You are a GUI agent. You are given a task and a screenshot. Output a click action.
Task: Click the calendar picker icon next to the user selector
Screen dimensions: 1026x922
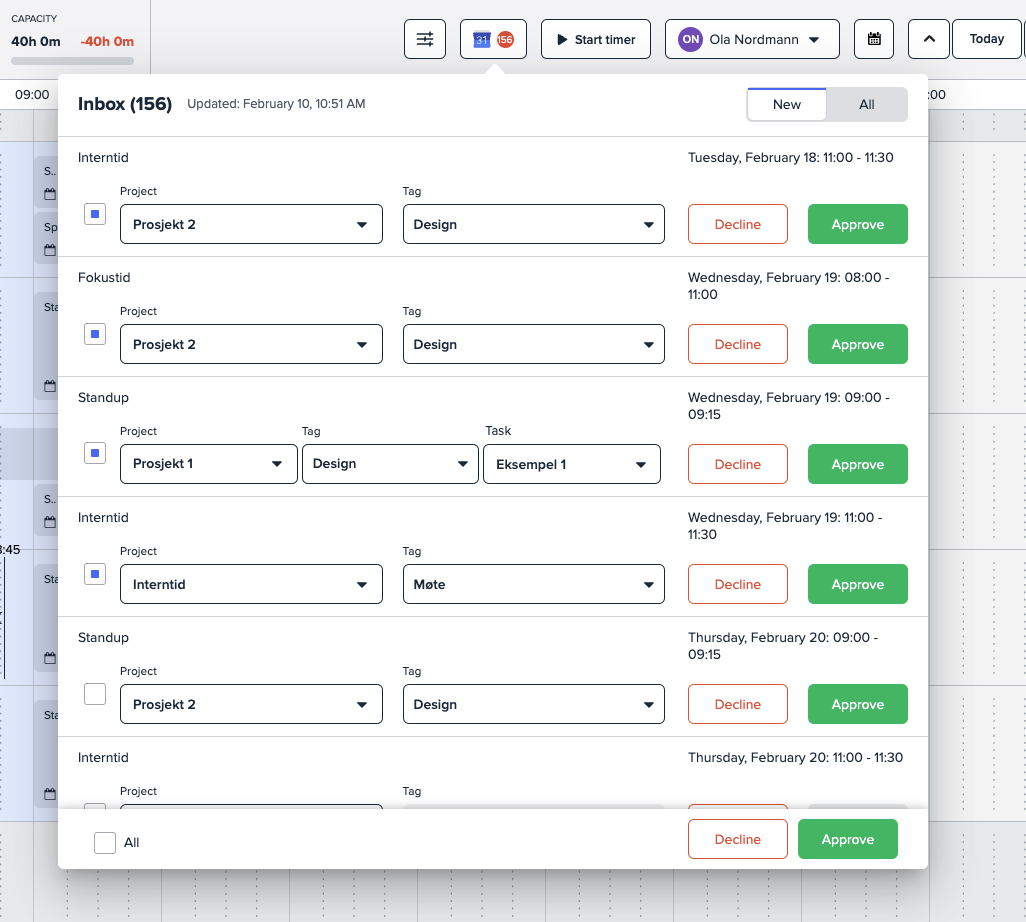pyautogui.click(x=874, y=39)
